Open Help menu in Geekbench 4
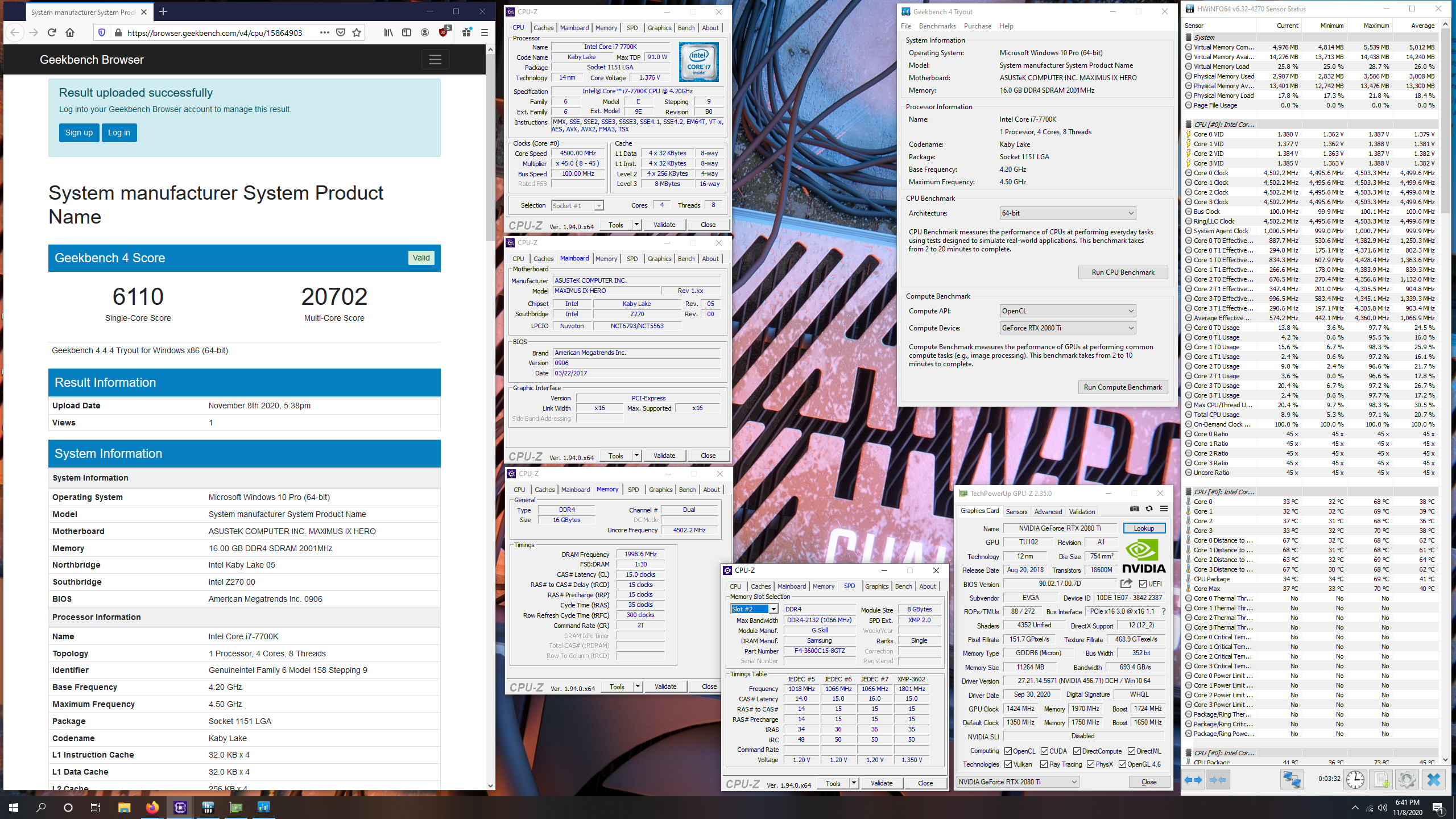Viewport: 1456px width, 819px height. 1006,26
